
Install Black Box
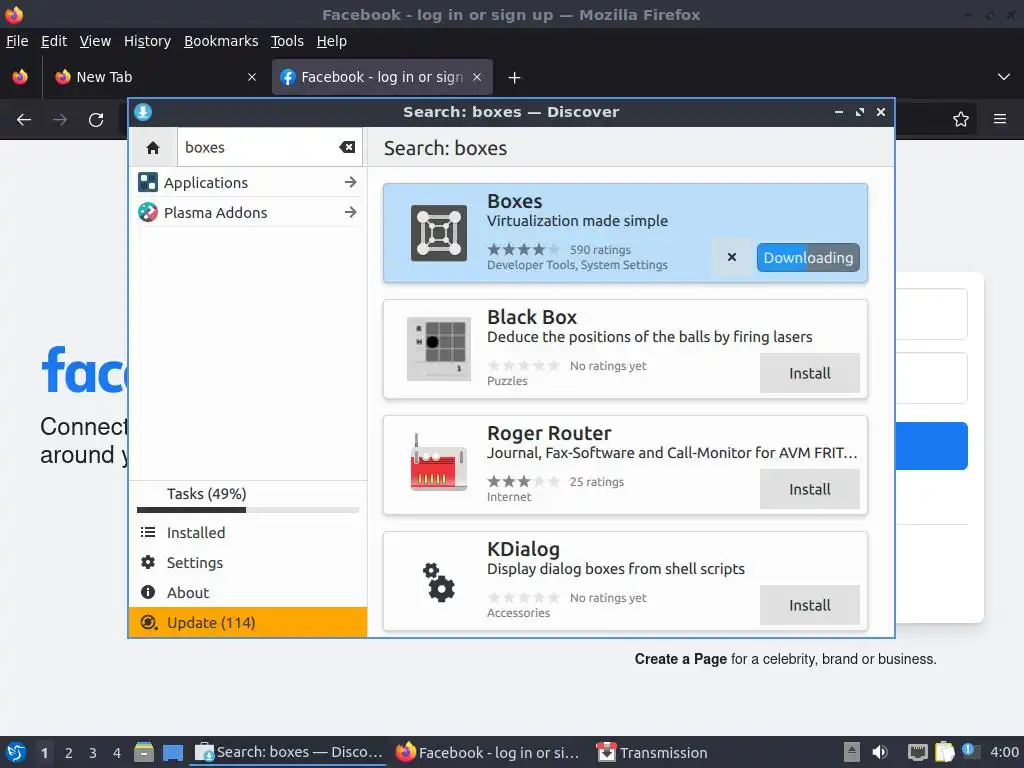[810, 373]
